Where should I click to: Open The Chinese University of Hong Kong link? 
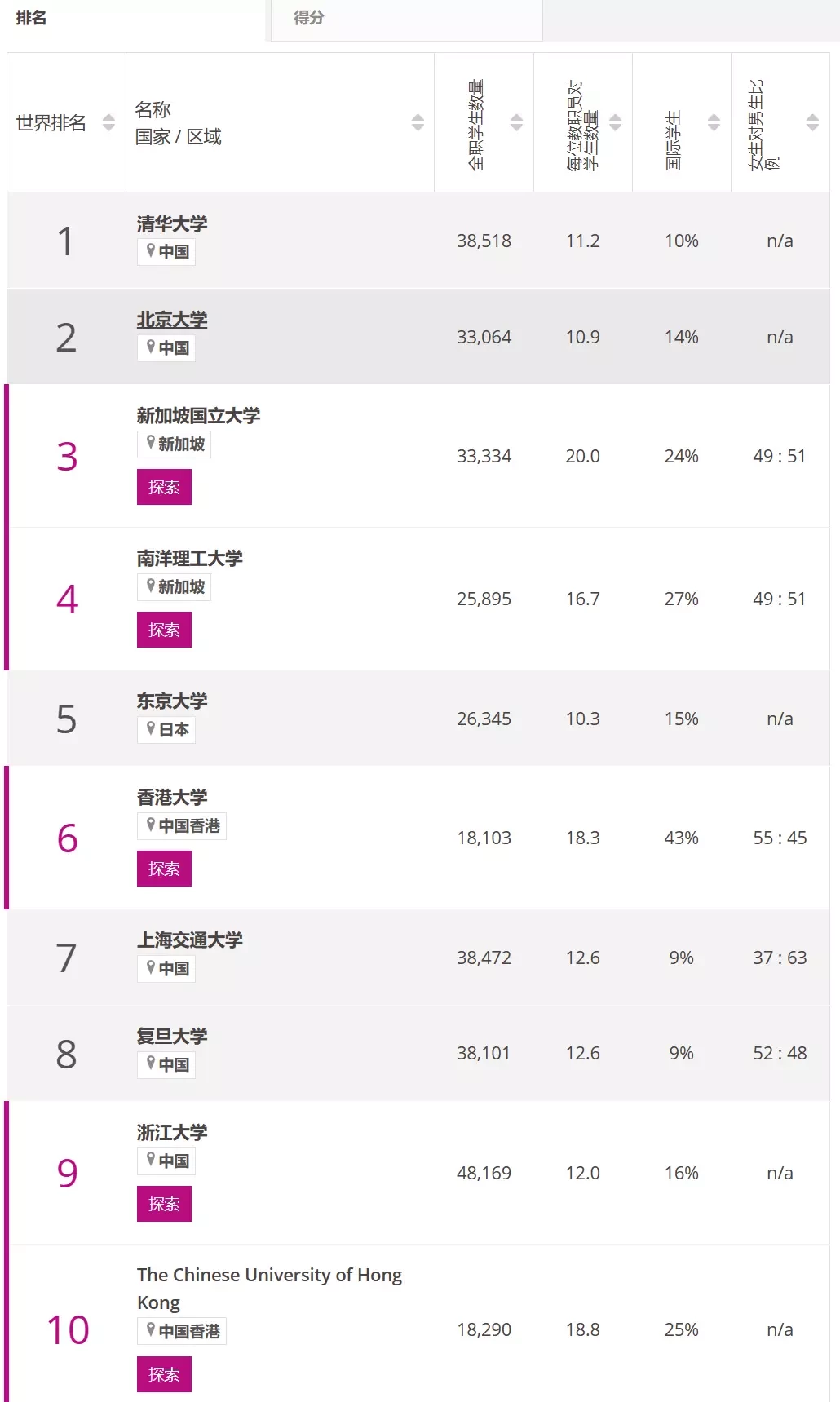click(x=269, y=1289)
